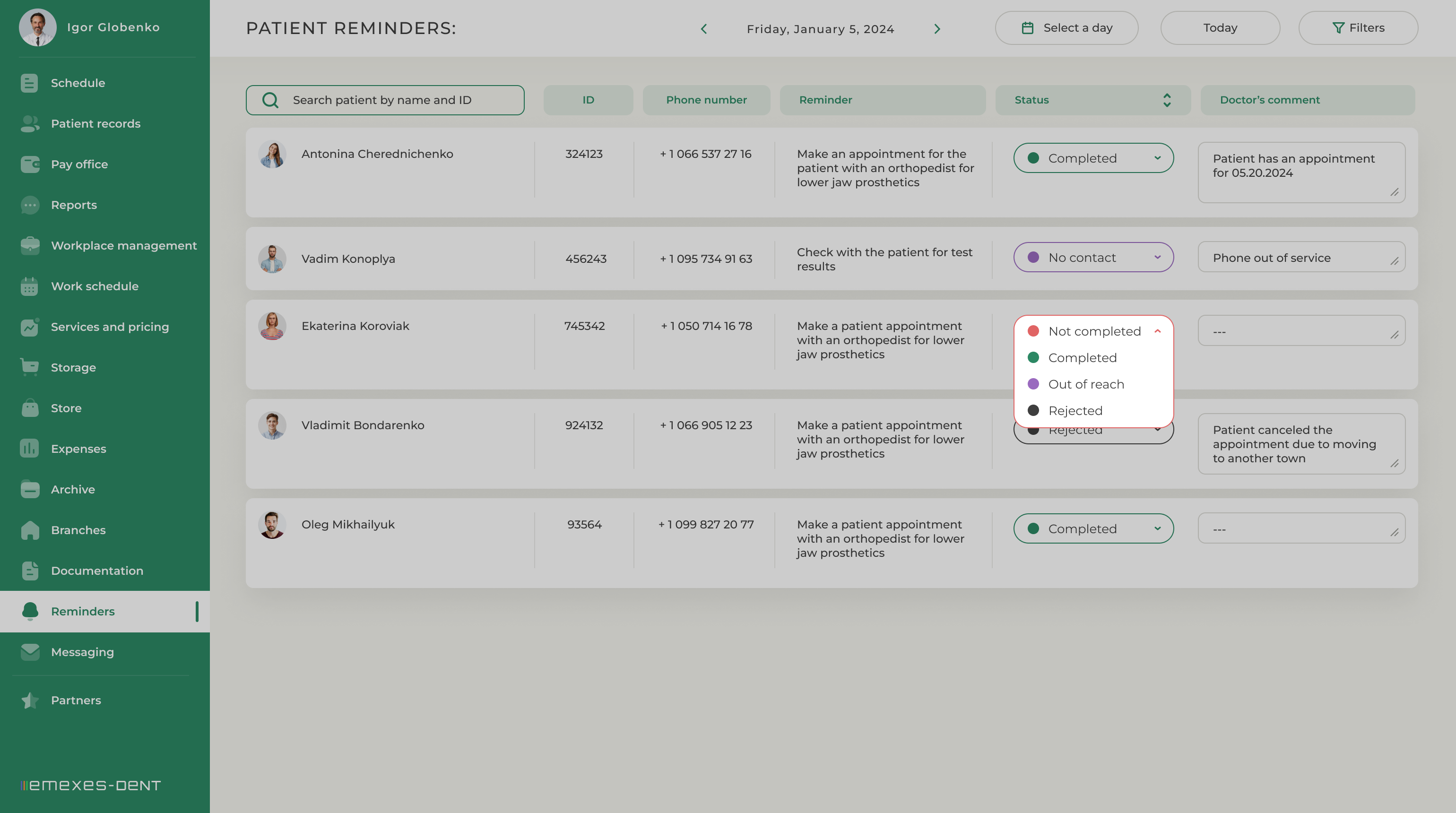Click Vadim Konoplya's avatar photo
The image size is (1456, 813).
tap(272, 259)
